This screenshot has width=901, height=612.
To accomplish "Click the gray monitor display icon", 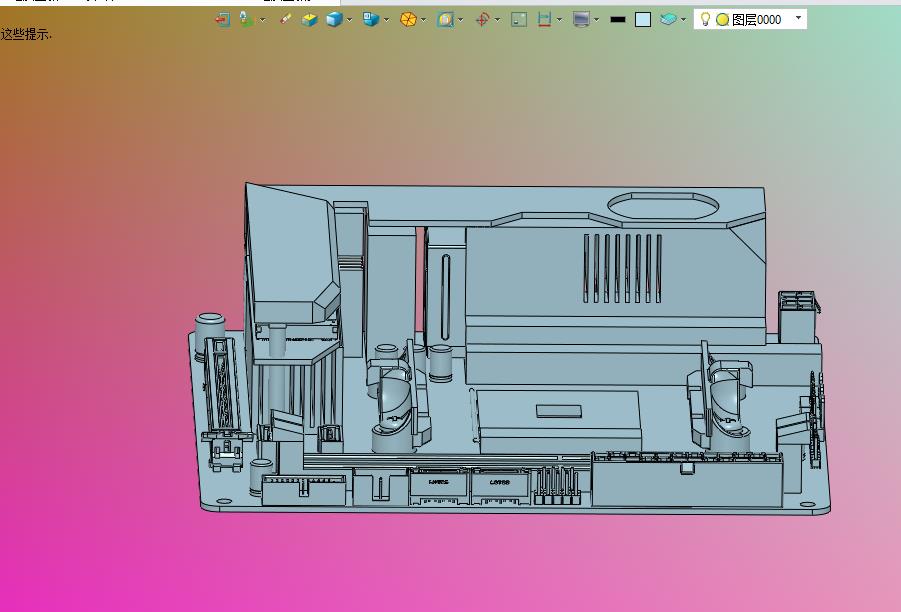I will click(582, 20).
